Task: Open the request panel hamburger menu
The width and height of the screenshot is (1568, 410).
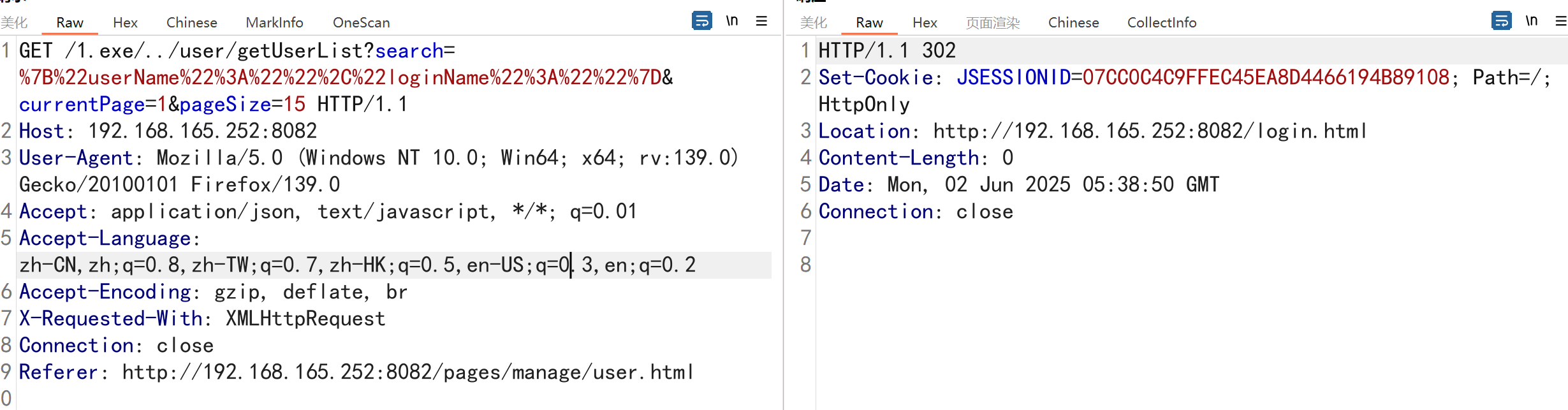Action: tap(761, 21)
